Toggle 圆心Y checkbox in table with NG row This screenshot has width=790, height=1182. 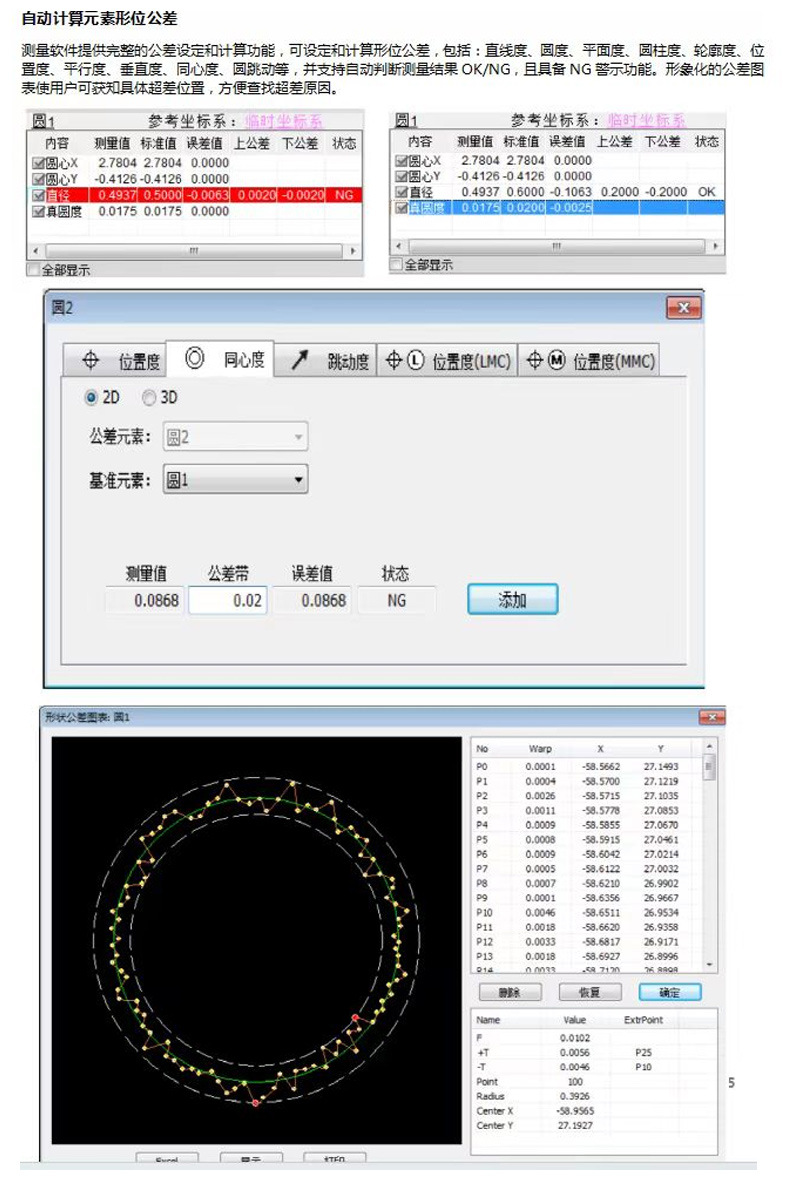coord(38,179)
